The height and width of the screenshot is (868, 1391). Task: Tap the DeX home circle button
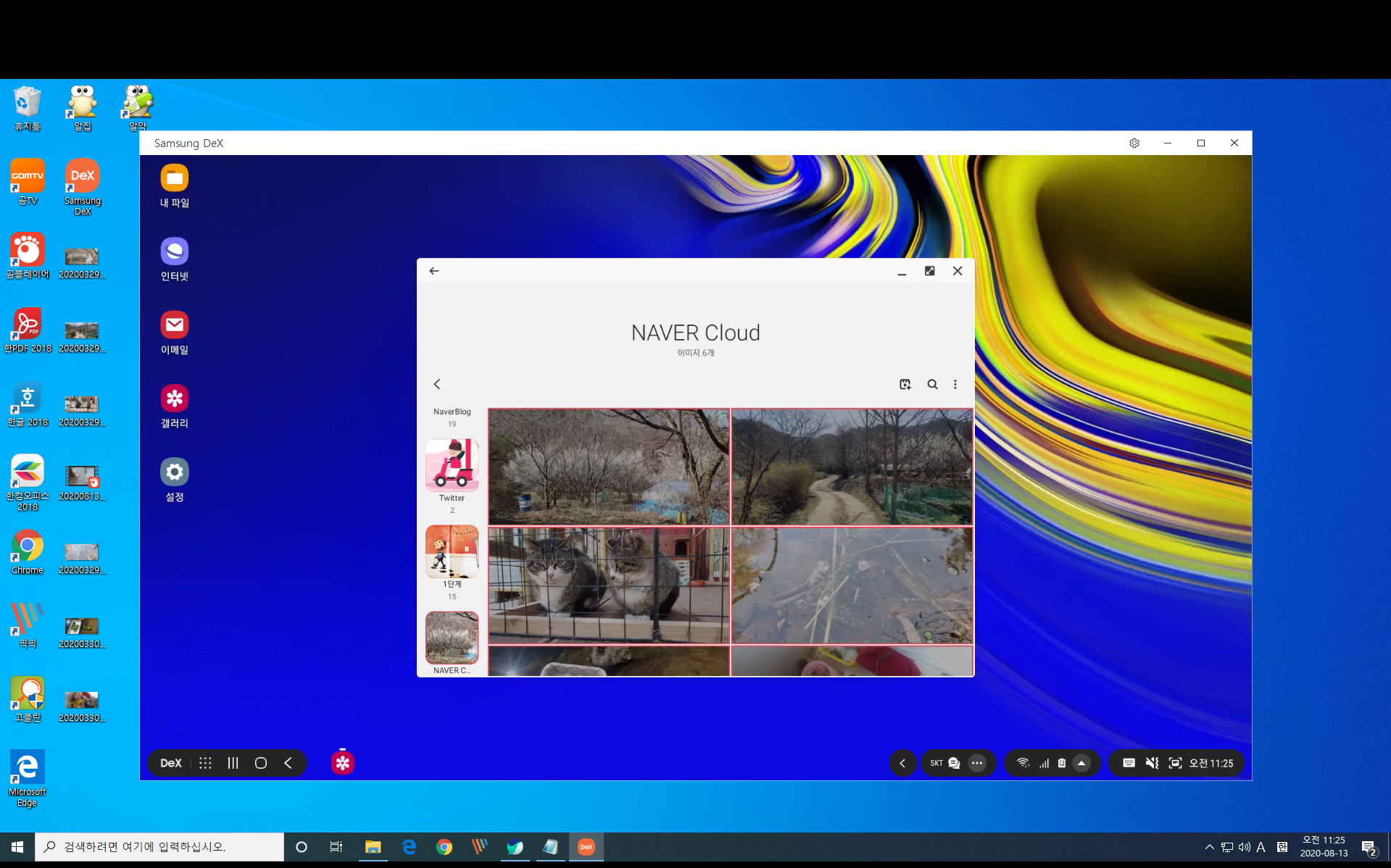261,763
